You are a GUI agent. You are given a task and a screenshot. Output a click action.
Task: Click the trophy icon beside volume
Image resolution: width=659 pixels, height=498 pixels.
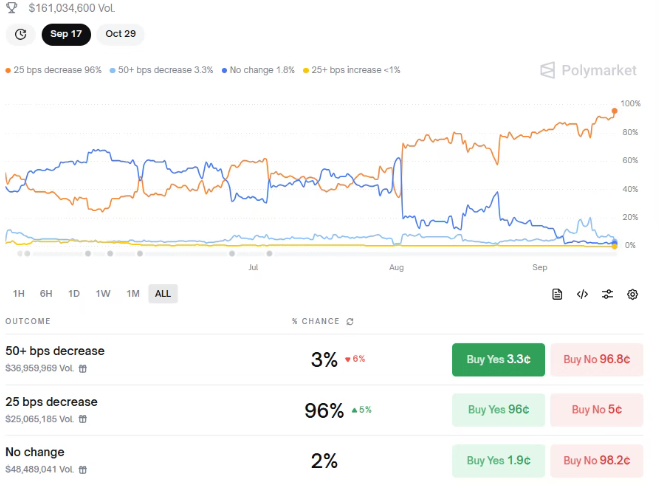coord(12,7)
